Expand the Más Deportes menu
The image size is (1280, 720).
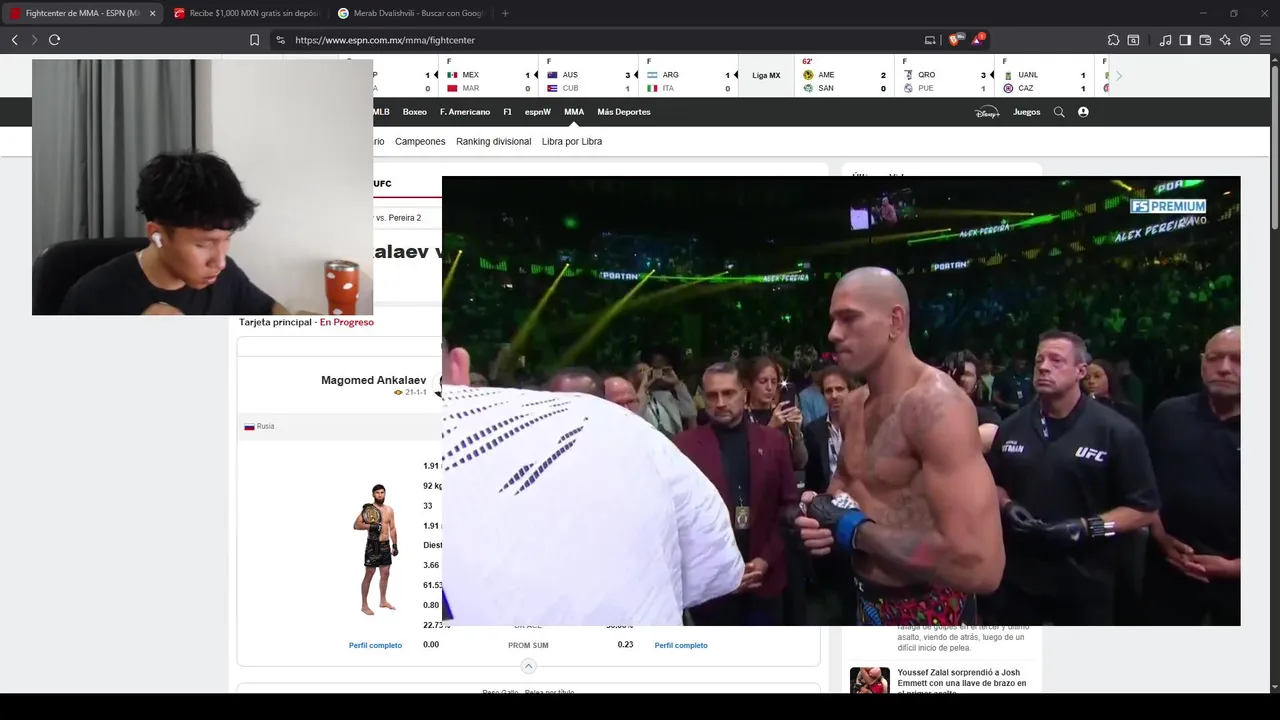coord(624,112)
